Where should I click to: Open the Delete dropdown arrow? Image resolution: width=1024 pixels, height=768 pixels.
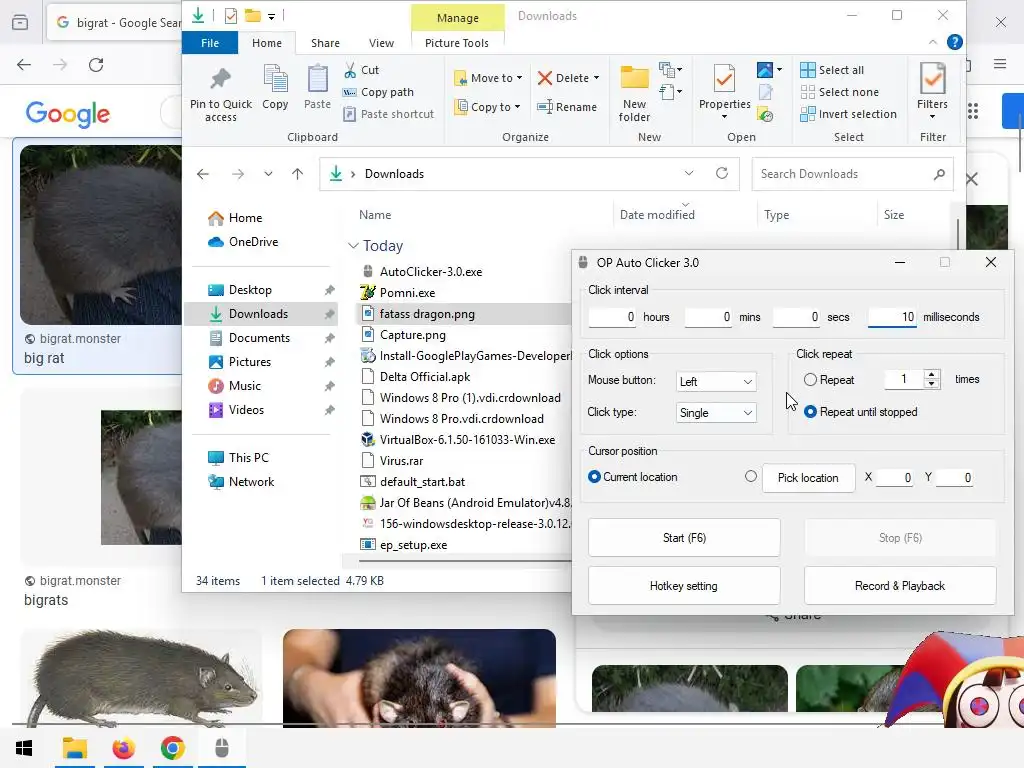click(x=596, y=78)
